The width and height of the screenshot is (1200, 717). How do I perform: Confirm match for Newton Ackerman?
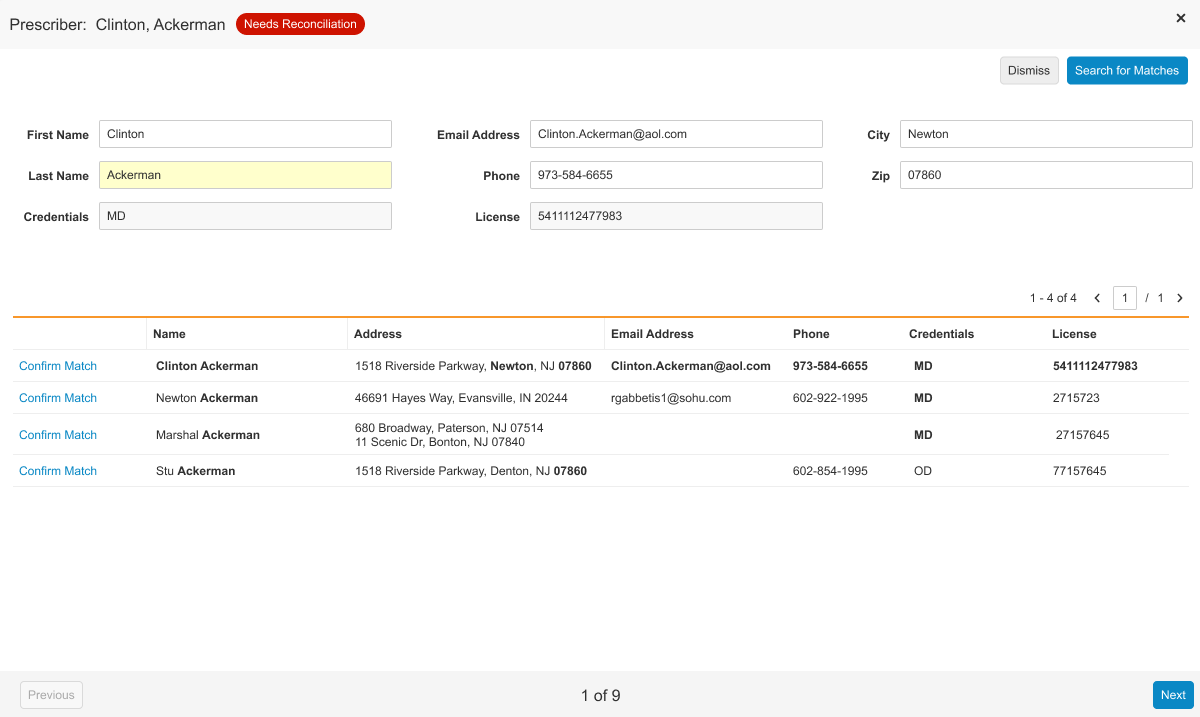coord(58,398)
